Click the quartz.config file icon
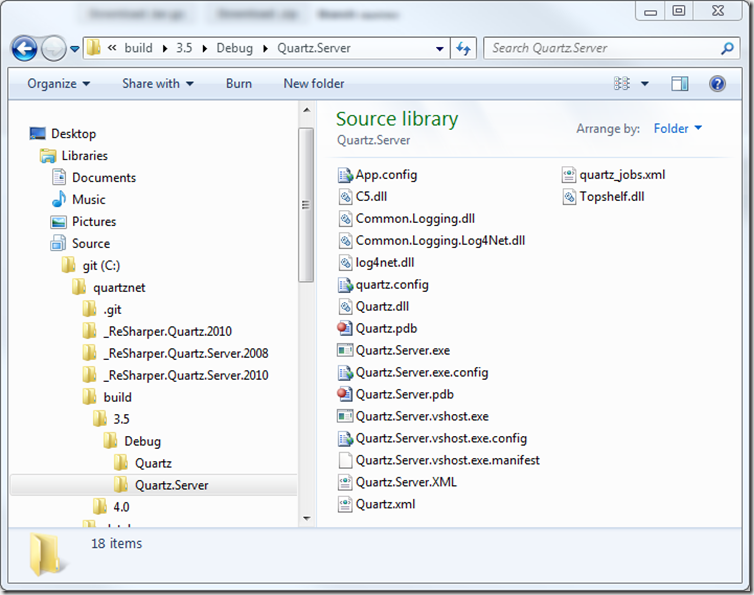Screen dimensions: 754x595 tap(345, 285)
